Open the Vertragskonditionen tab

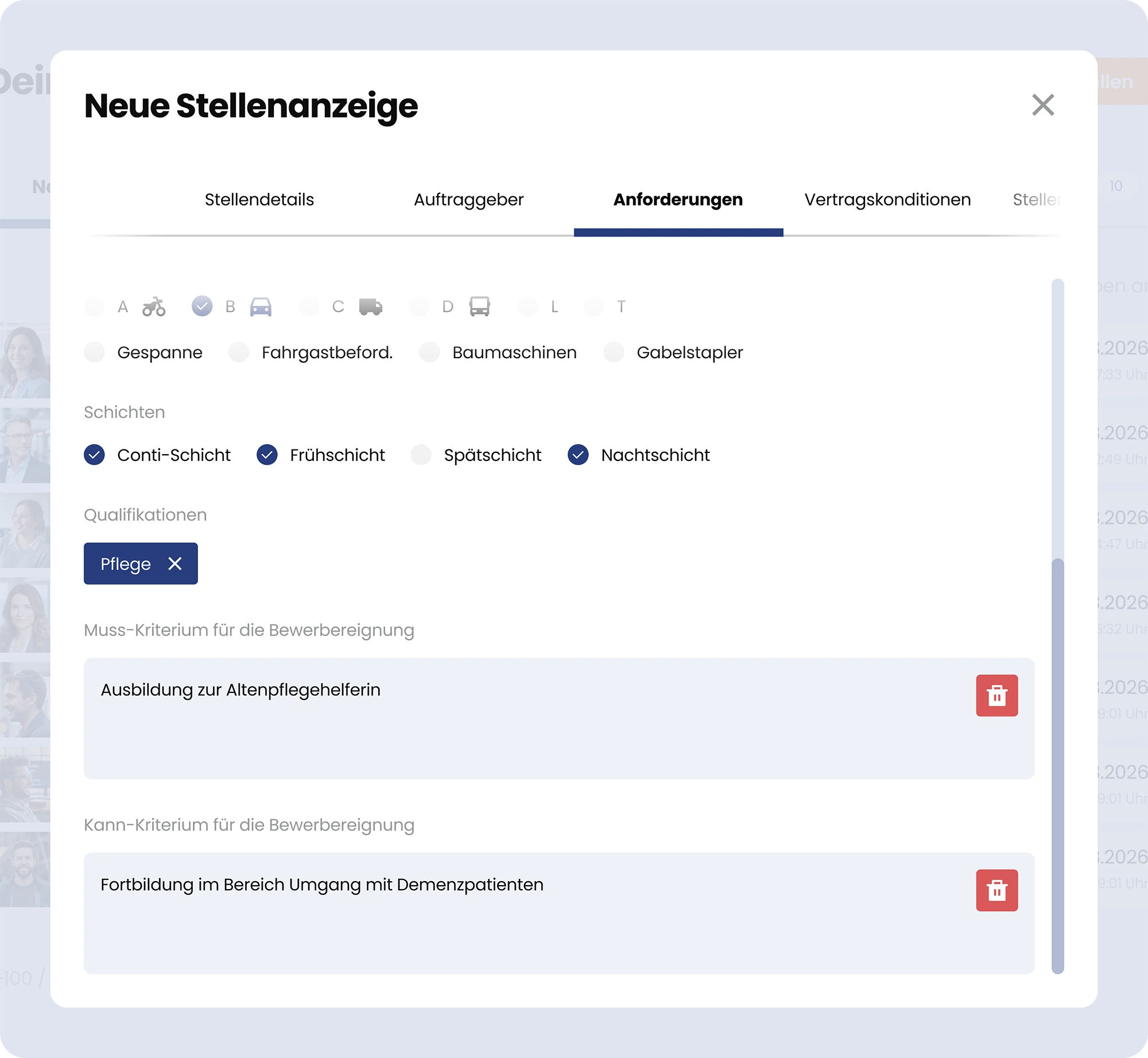887,200
